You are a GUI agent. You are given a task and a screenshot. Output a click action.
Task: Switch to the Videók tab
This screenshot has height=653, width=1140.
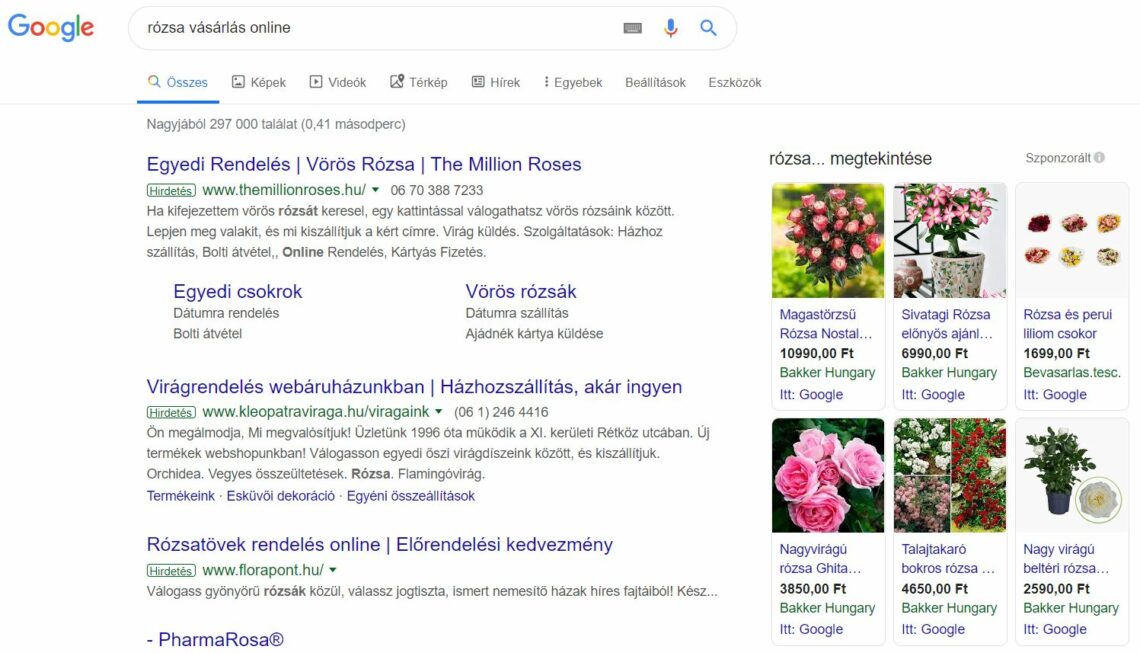click(x=338, y=82)
